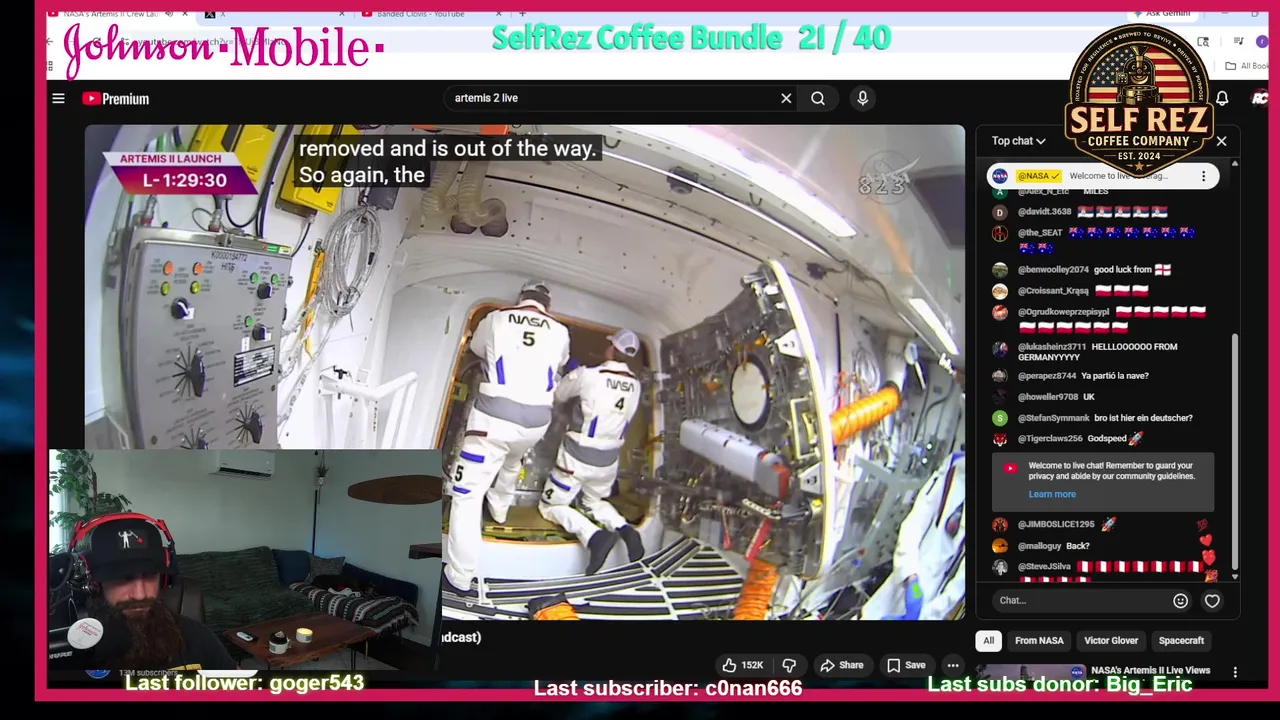The image size is (1280, 720).
Task: Select the 'Spacecraft' filter chip
Action: coord(1181,640)
